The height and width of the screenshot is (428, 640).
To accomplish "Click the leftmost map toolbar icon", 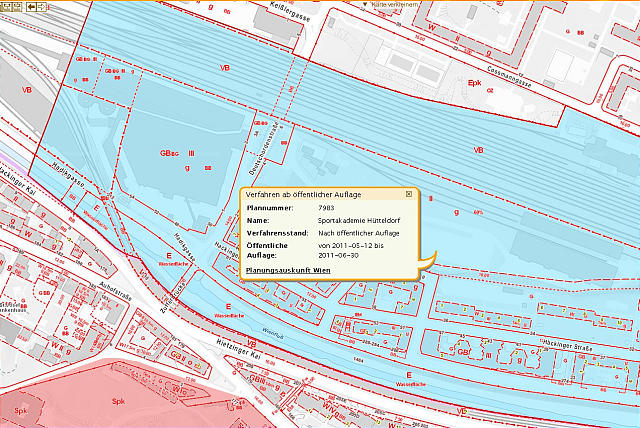I will click(x=5, y=6).
